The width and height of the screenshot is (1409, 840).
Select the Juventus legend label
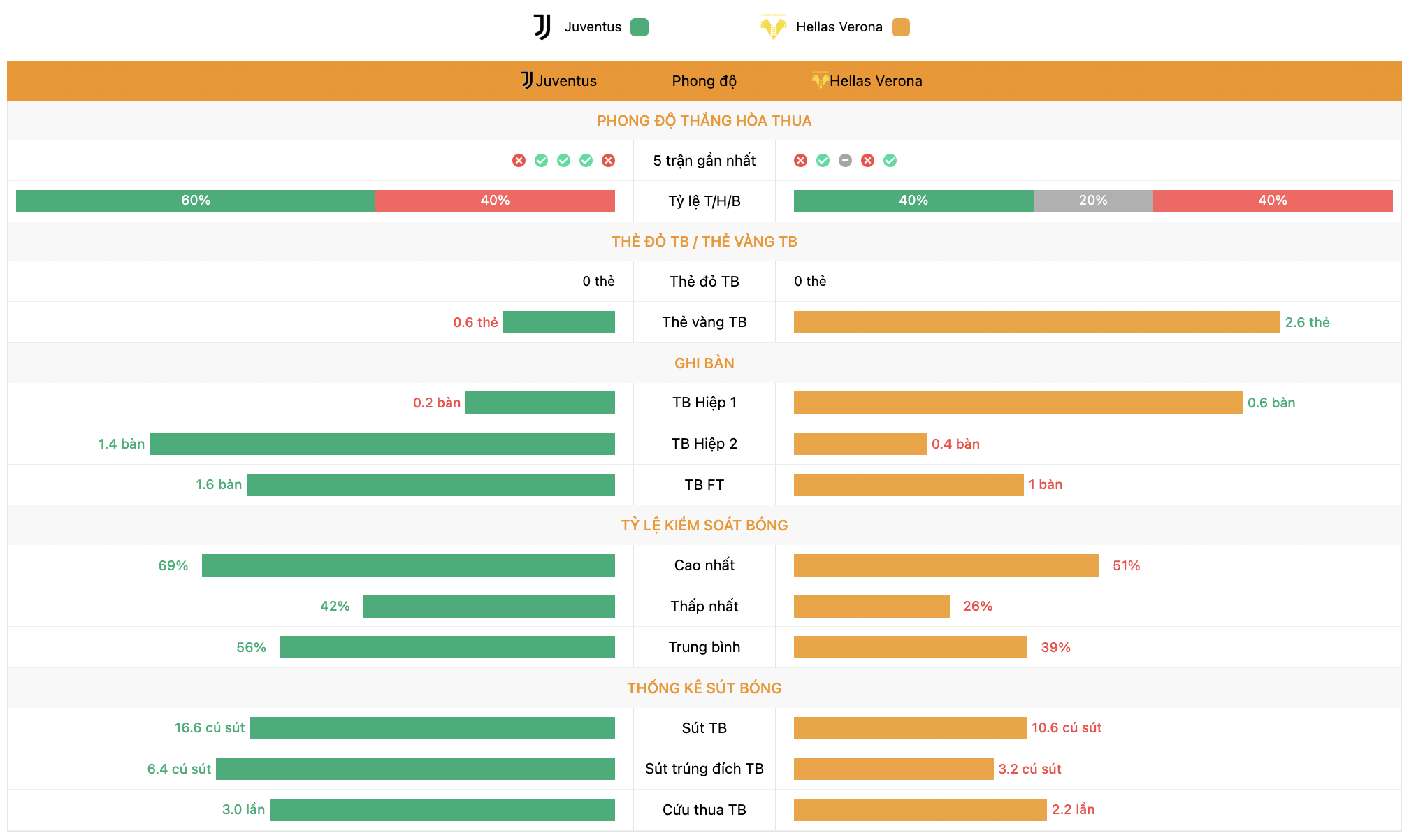click(593, 27)
